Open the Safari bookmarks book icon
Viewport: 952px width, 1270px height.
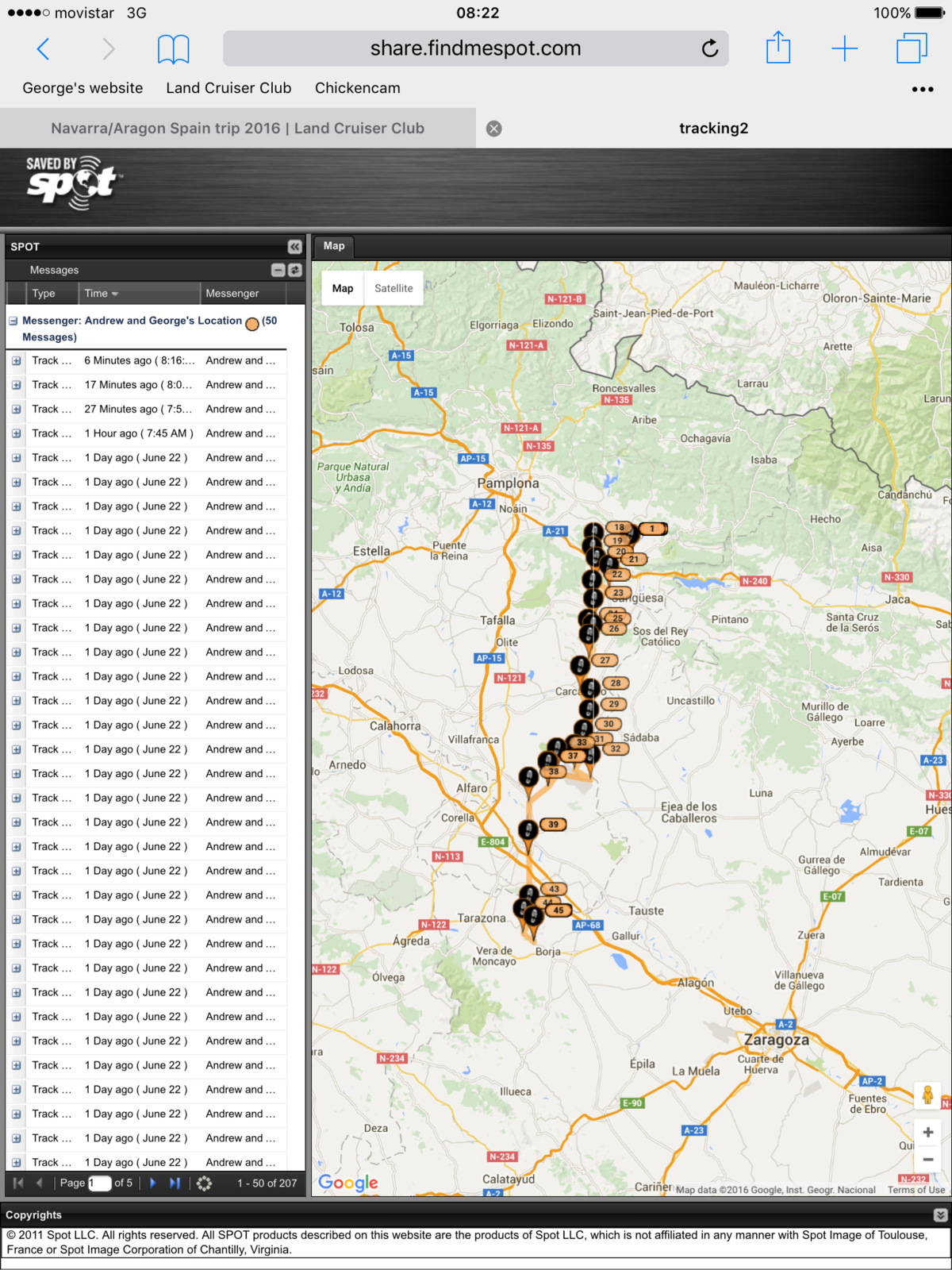tap(173, 49)
